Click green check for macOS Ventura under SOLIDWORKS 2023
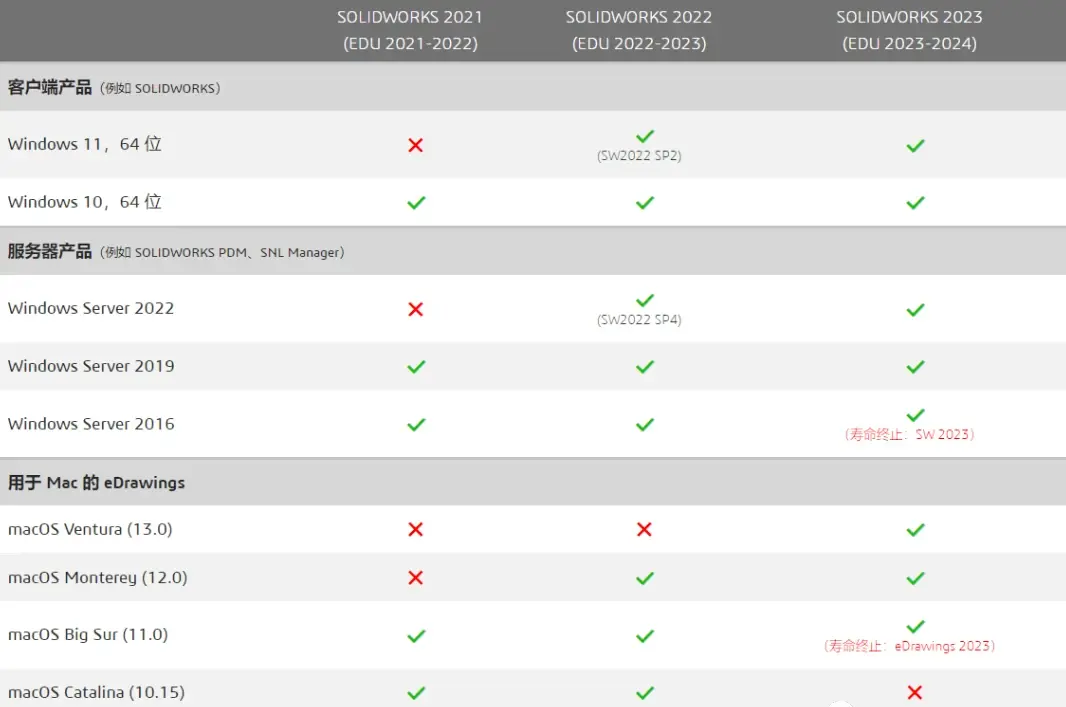The width and height of the screenshot is (1066, 707). 915,530
